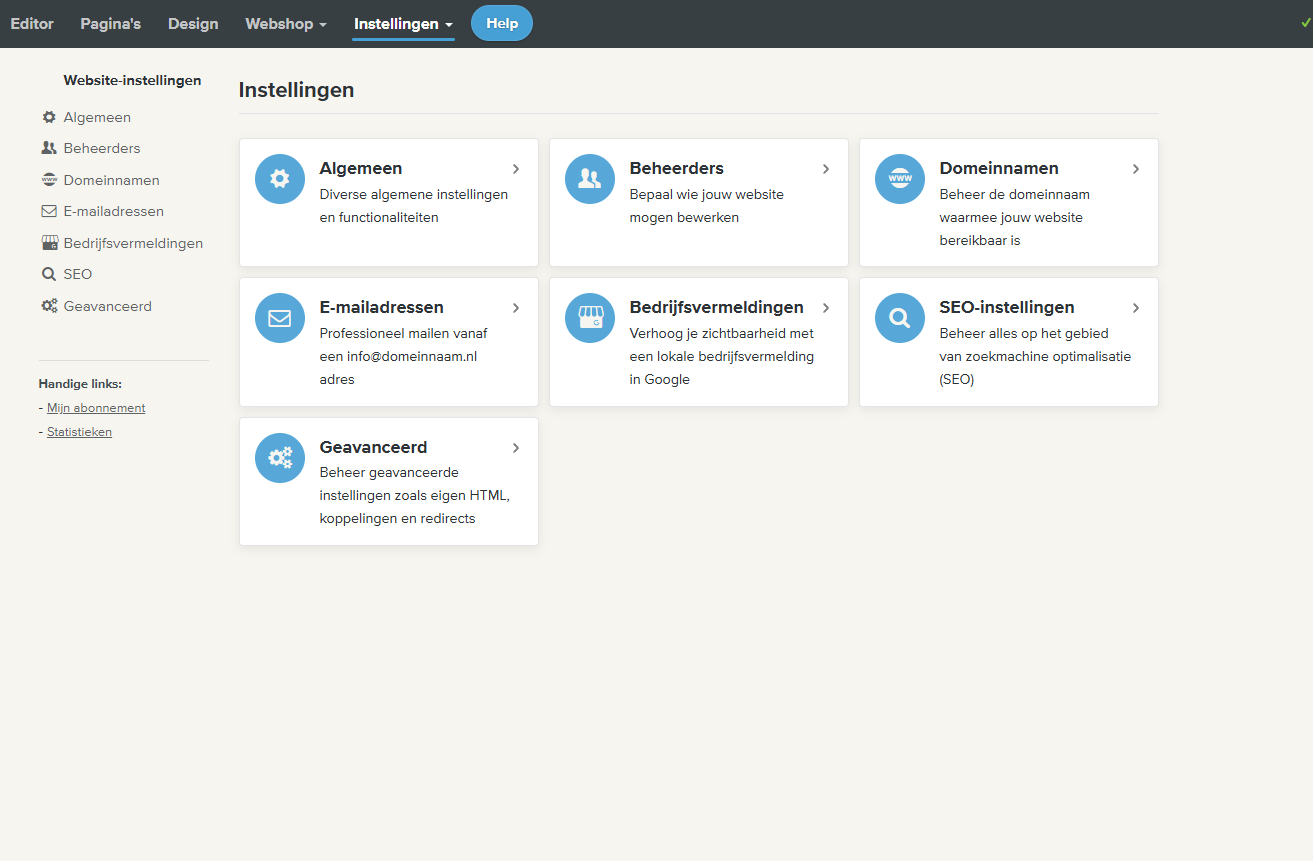Go to the Pagina's menu item
This screenshot has height=861, width=1313.
(111, 24)
